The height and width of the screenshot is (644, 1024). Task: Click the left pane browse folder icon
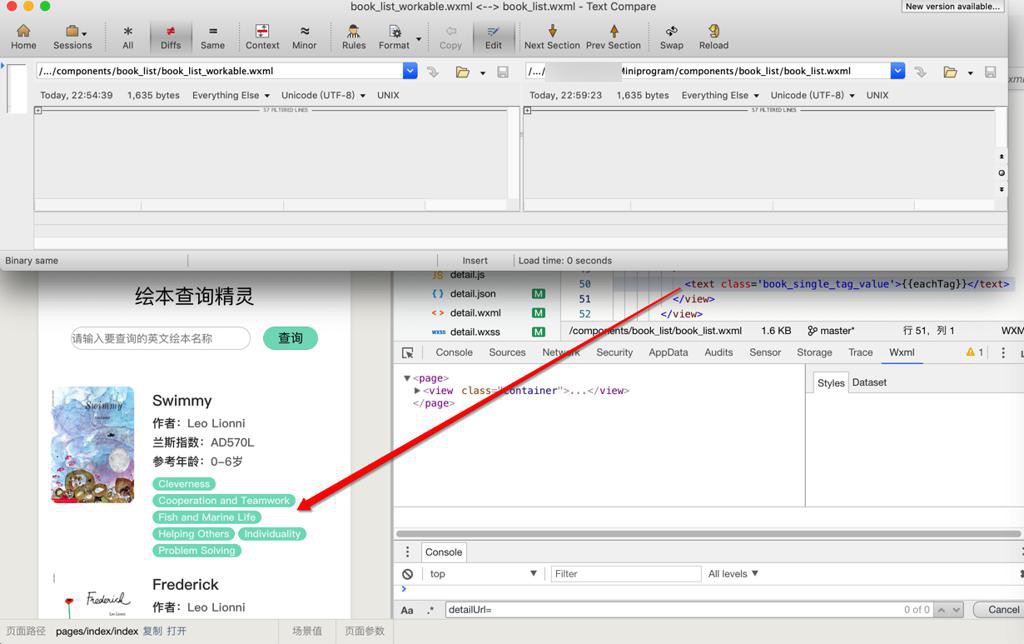pos(462,72)
